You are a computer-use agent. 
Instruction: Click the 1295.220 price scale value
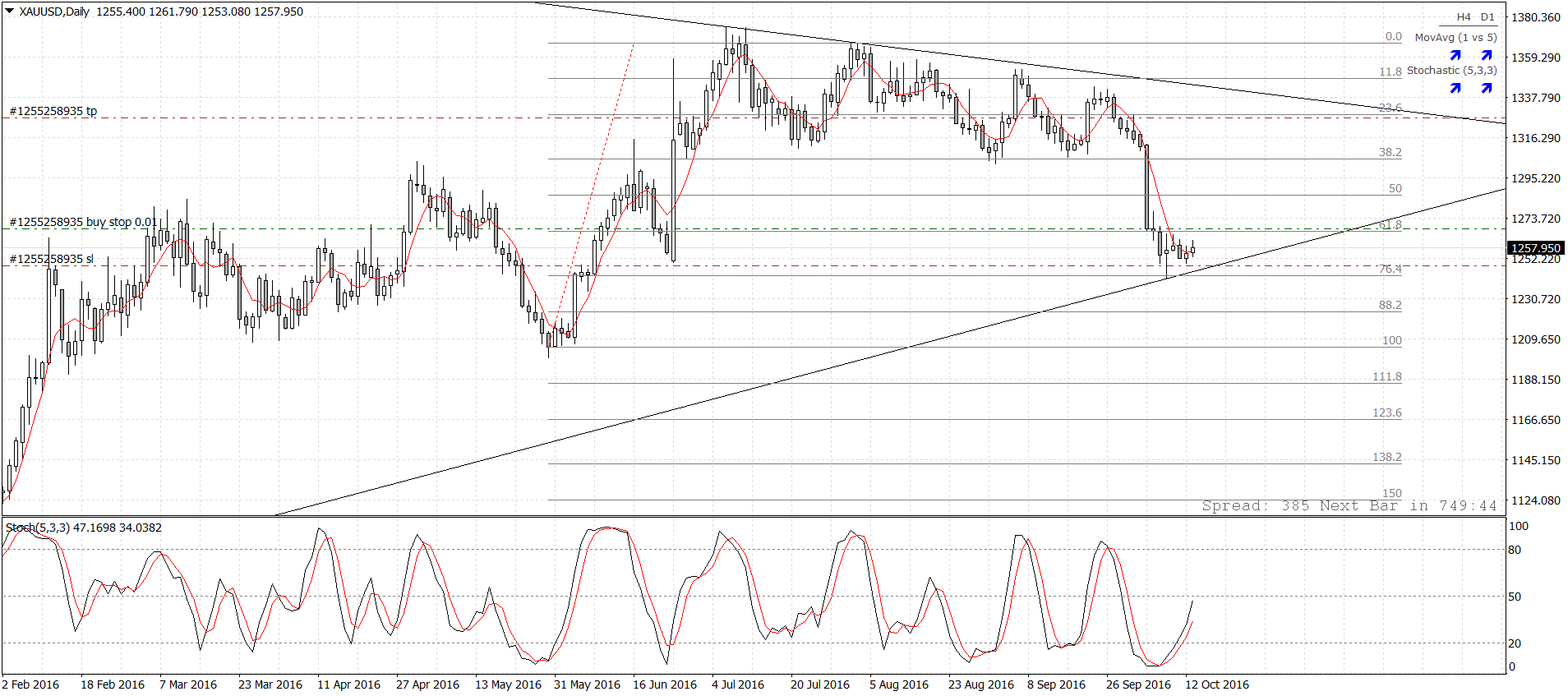1535,178
